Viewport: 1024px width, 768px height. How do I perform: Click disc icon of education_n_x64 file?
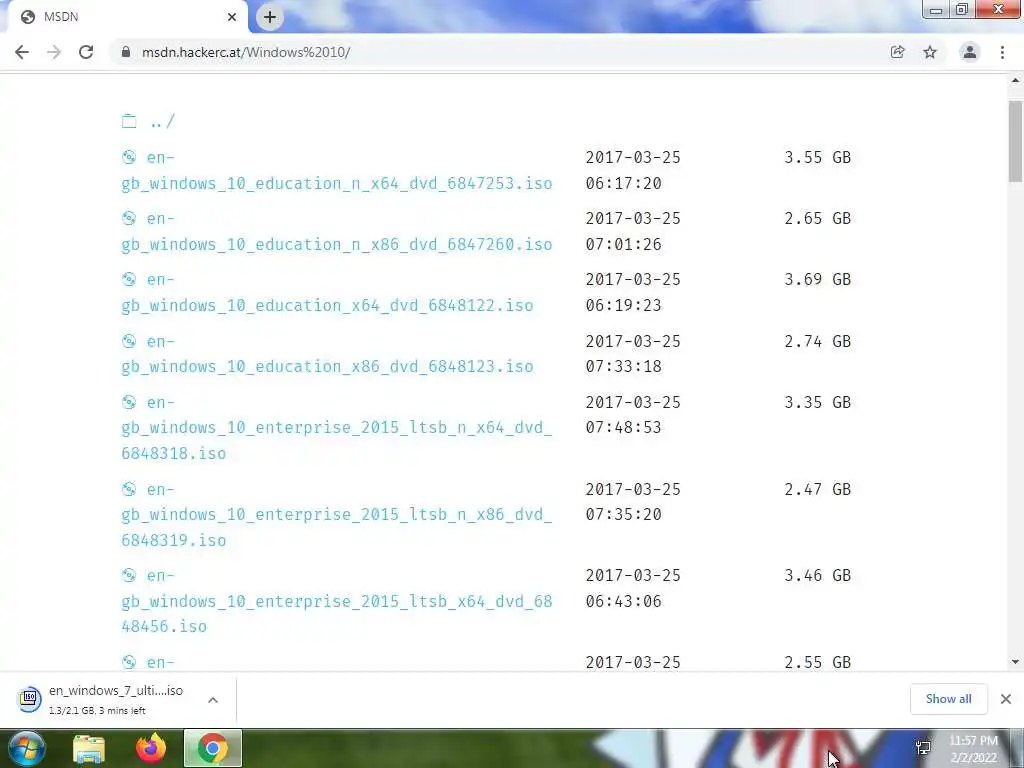[x=129, y=157]
